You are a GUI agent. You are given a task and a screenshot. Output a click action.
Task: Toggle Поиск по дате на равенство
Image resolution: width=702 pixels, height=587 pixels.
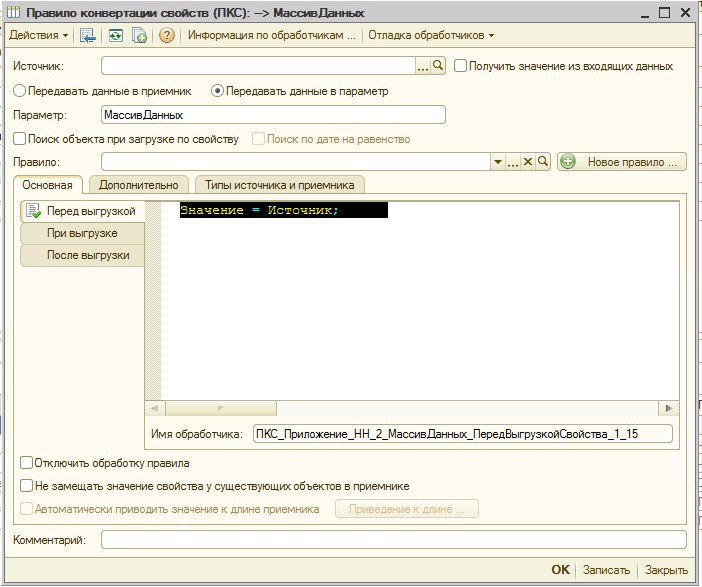(258, 139)
